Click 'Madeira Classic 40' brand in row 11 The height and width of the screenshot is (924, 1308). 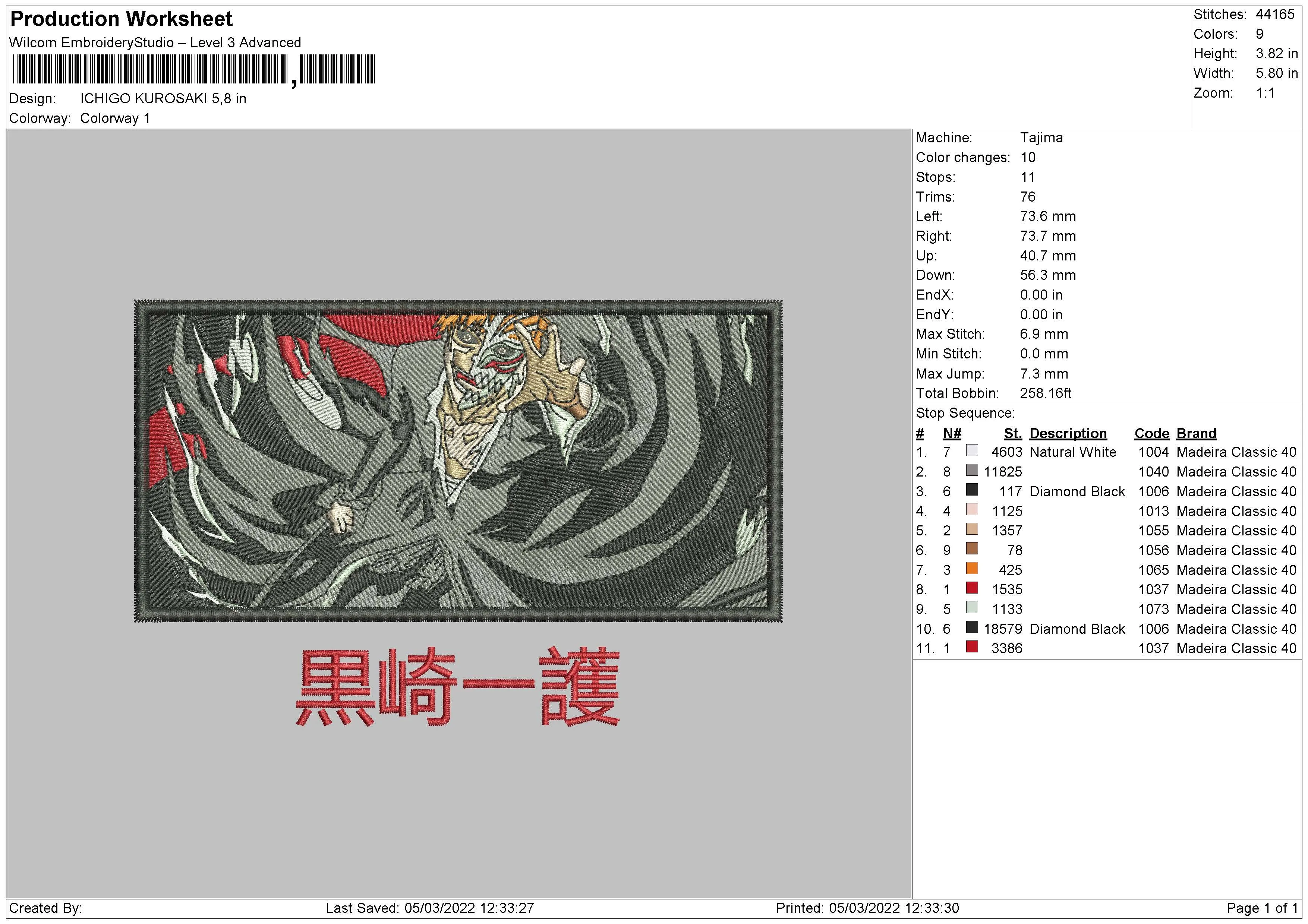click(1236, 648)
